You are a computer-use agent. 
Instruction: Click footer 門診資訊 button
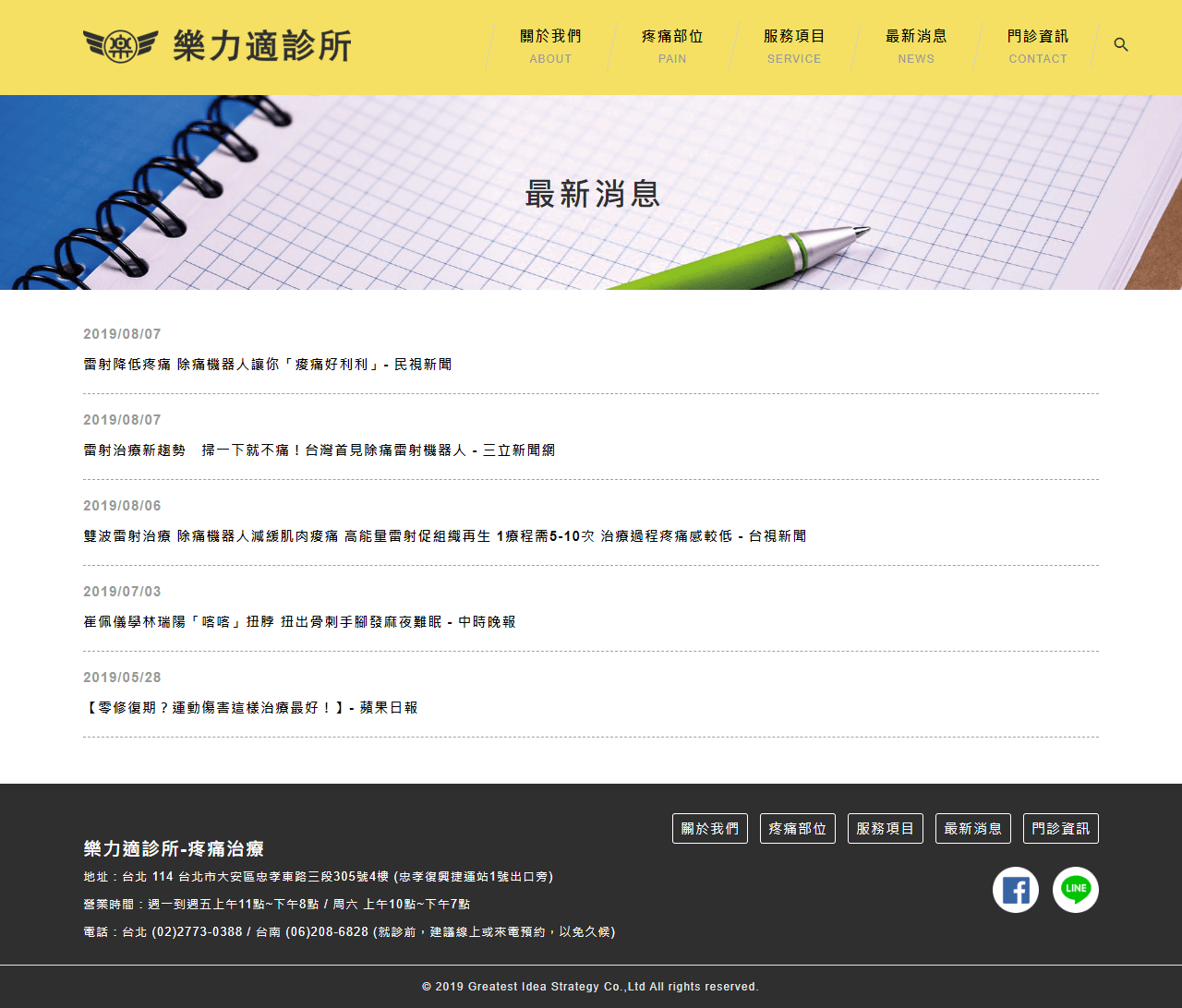coord(1061,828)
